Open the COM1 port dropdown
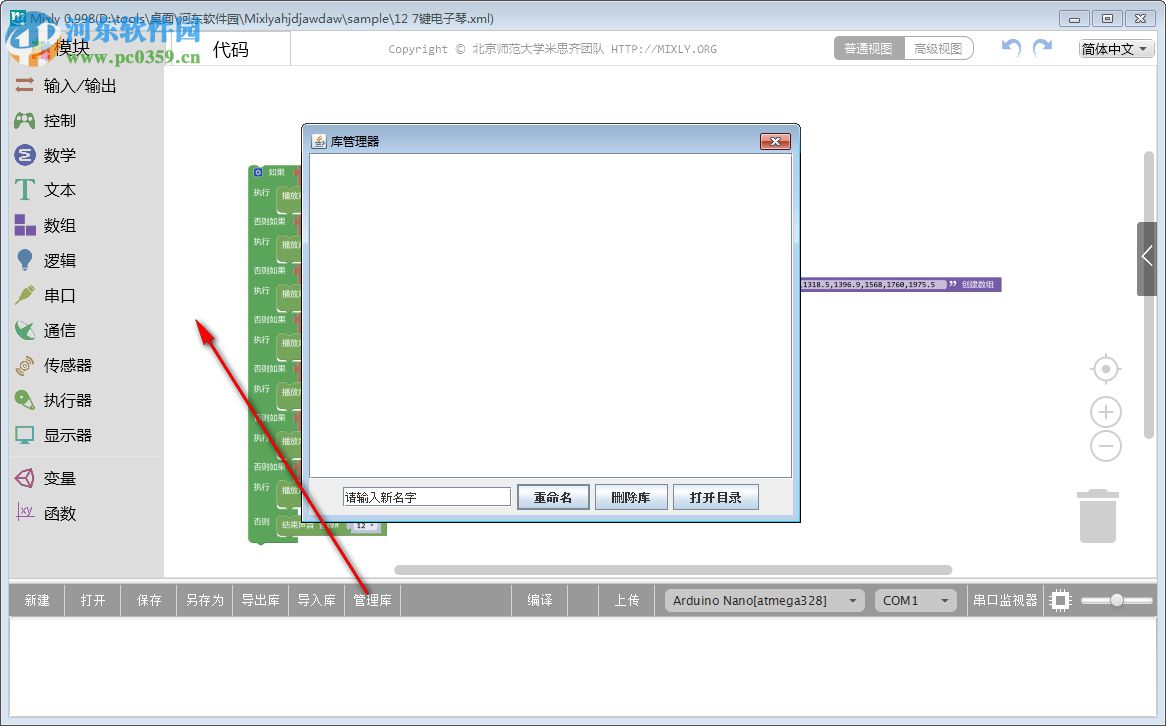1166x726 pixels. (x=914, y=600)
